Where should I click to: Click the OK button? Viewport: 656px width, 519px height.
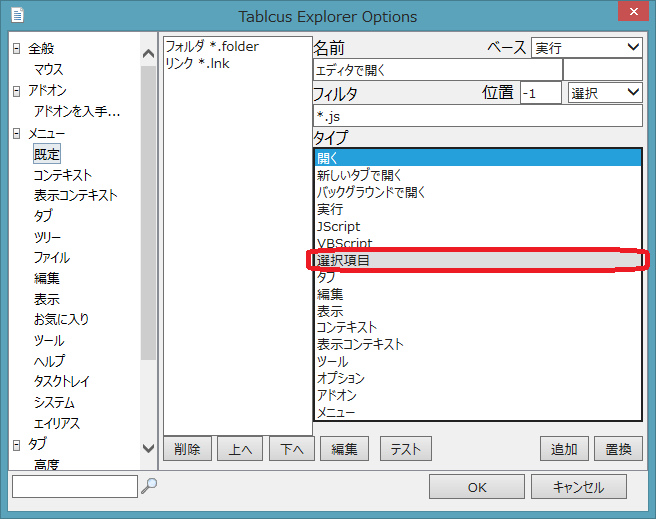477,487
